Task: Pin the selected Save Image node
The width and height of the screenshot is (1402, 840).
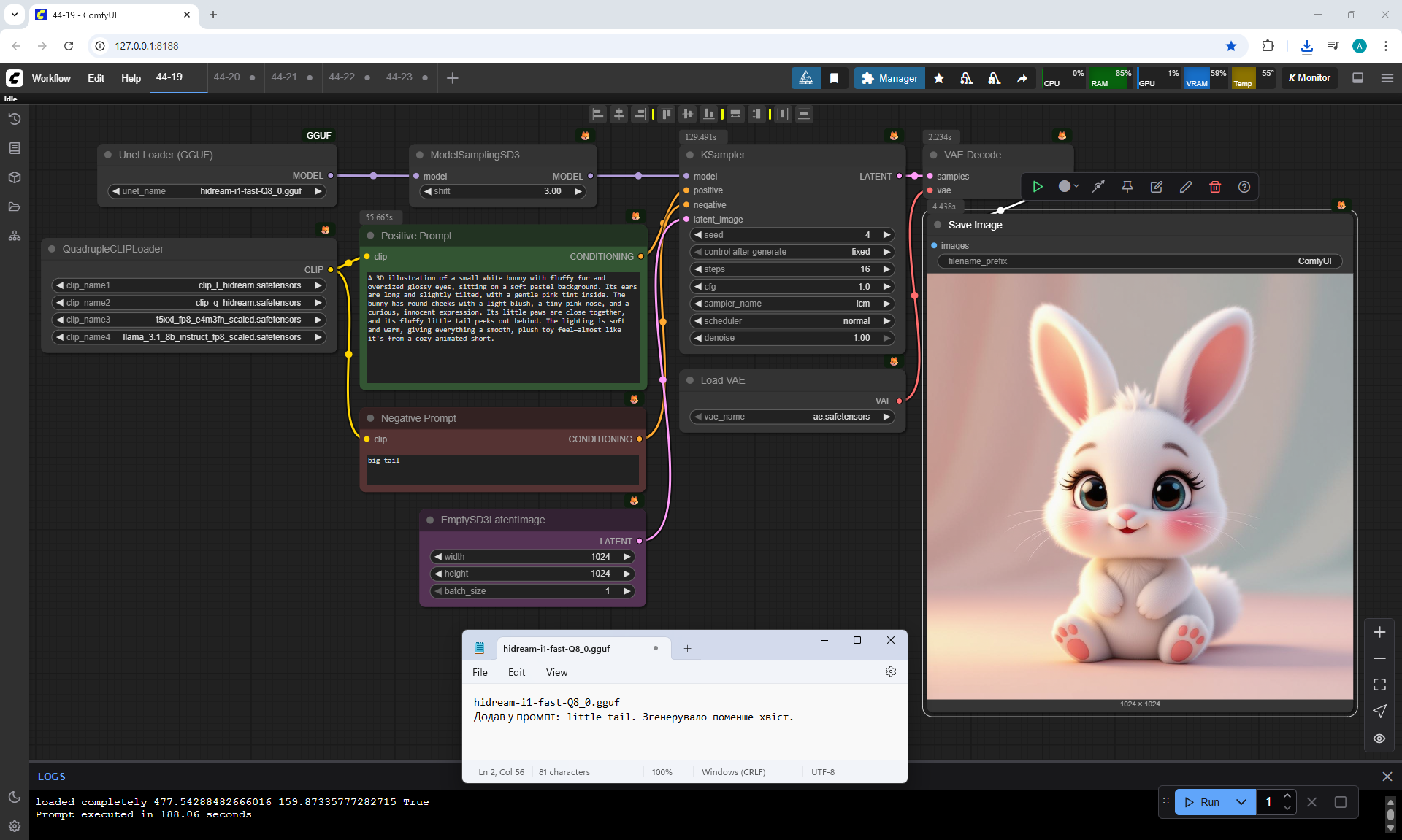Action: [x=1127, y=187]
